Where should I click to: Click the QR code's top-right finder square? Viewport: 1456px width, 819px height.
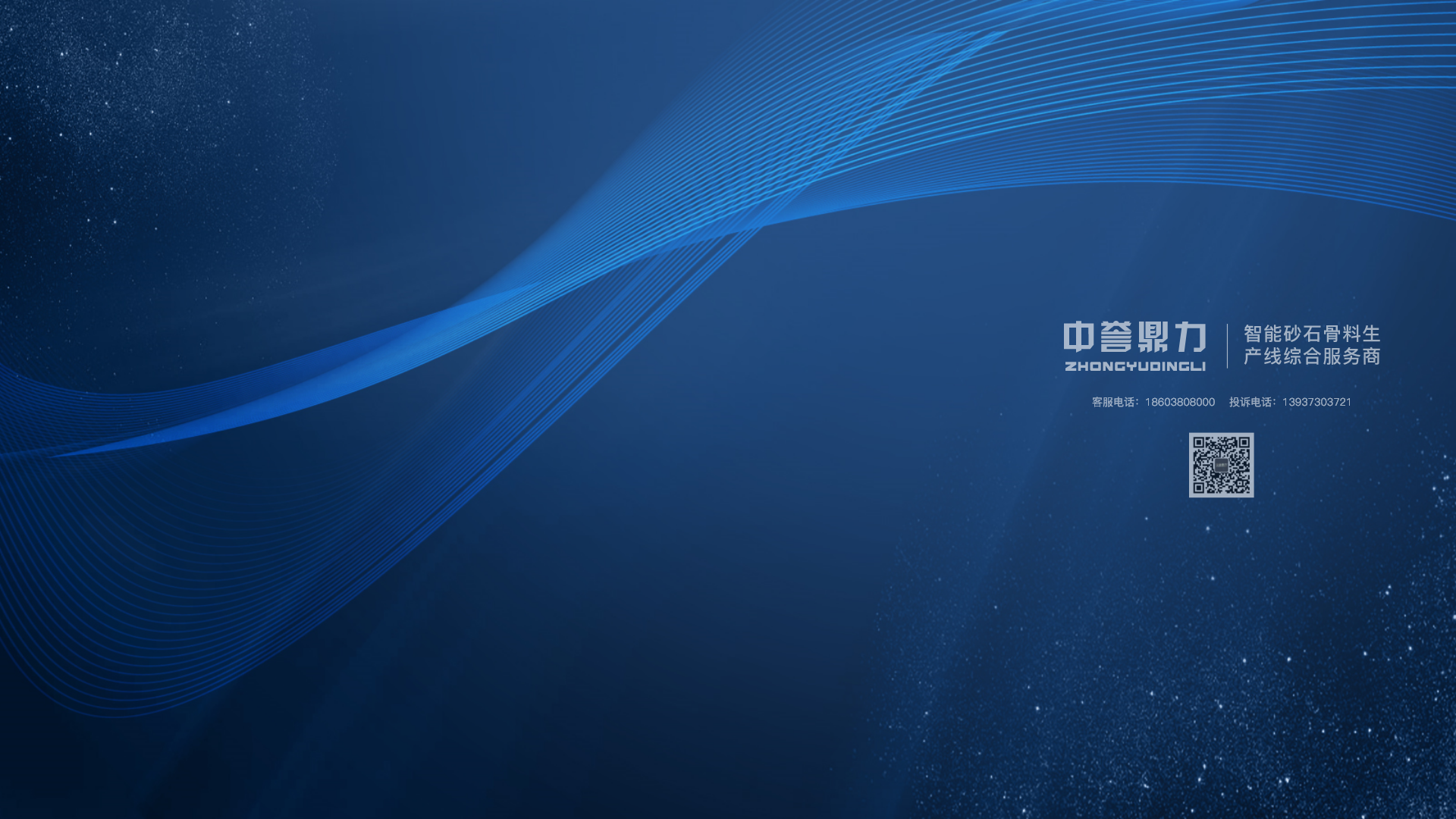(1244, 442)
